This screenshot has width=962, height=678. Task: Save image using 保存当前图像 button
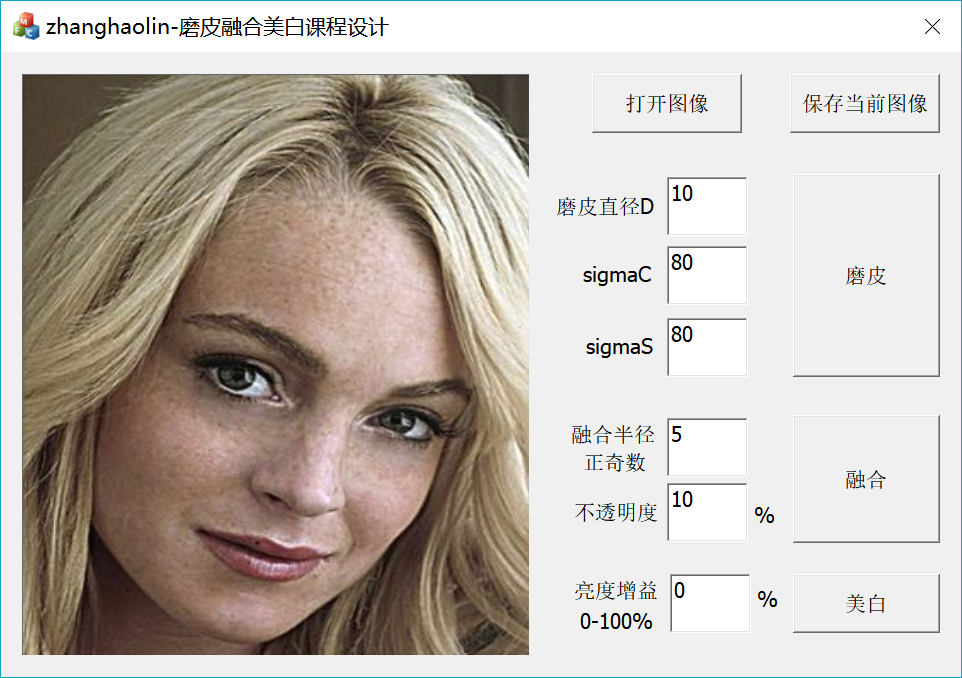(x=865, y=103)
